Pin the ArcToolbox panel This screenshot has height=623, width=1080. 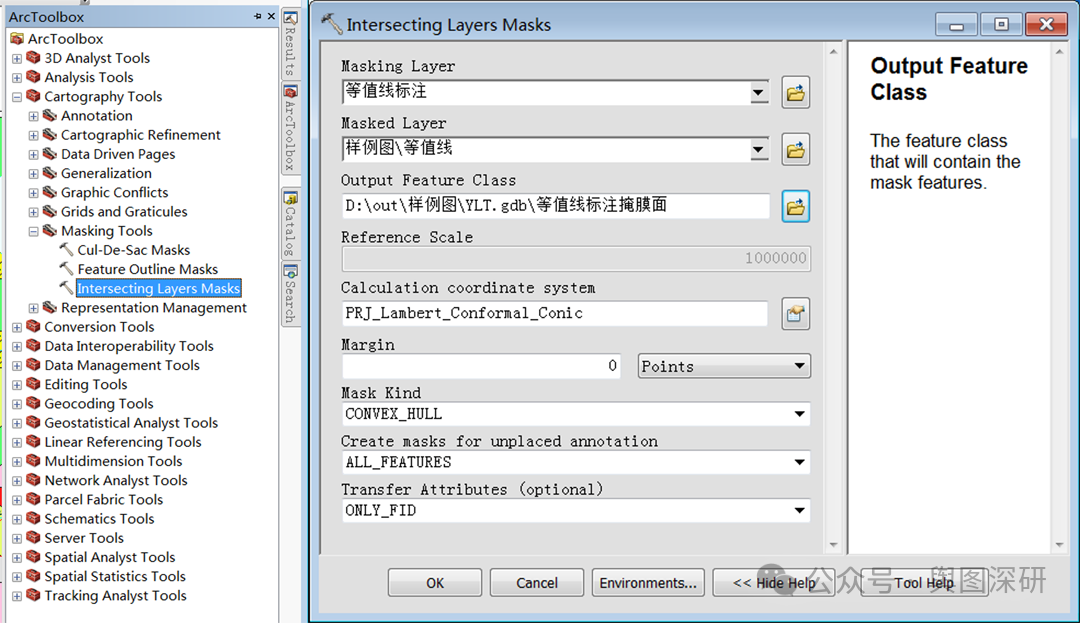pyautogui.click(x=258, y=16)
